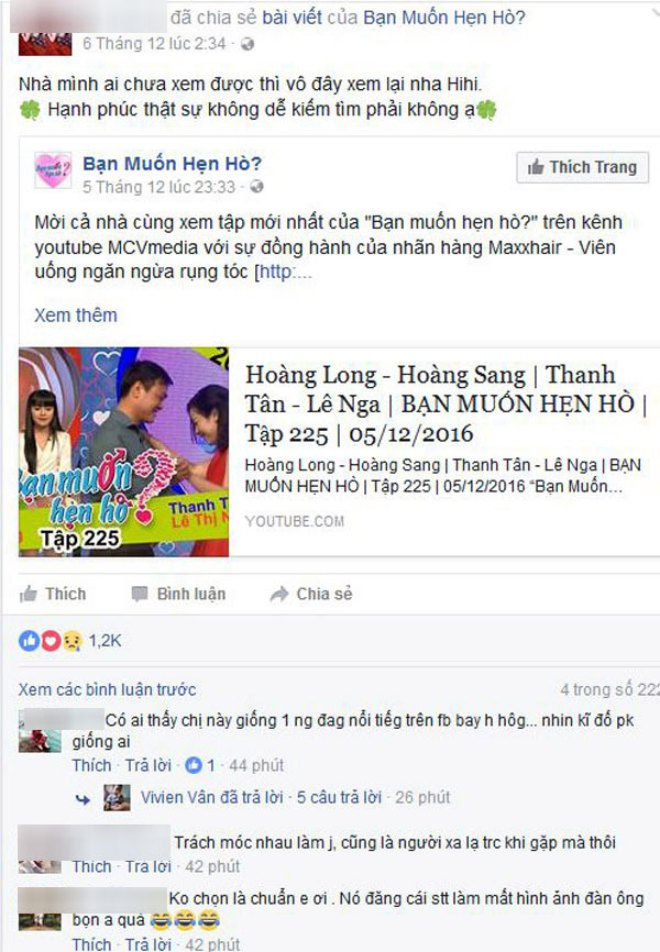
Task: Click the Chia sẻ share arrow icon
Action: click(279, 594)
